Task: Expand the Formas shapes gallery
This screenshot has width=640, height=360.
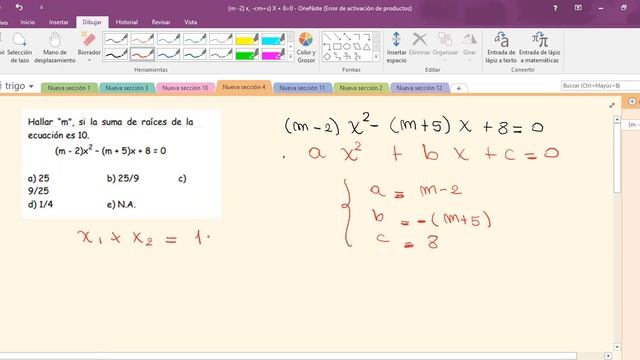Action: tap(376, 57)
